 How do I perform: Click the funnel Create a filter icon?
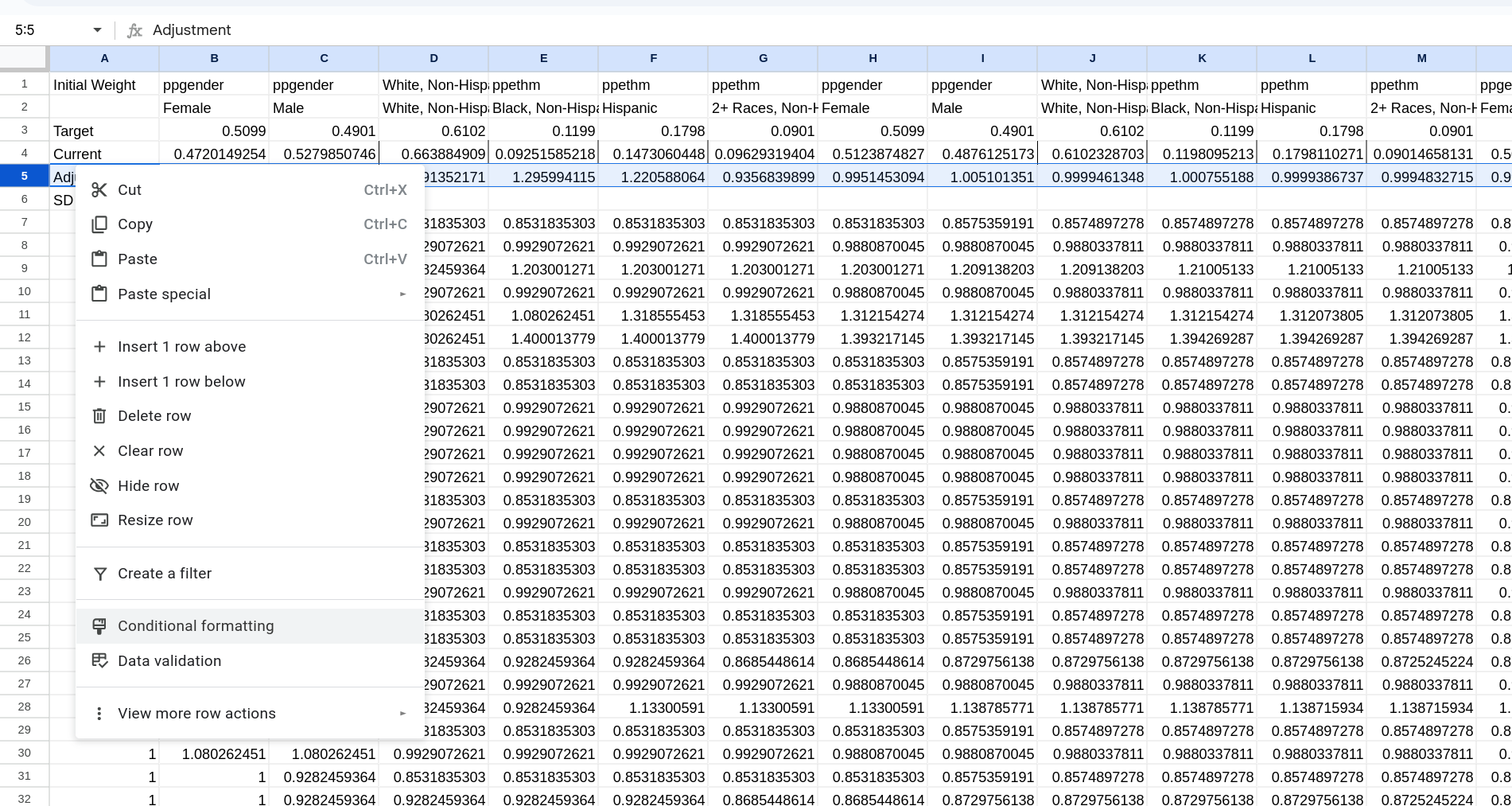(99, 574)
